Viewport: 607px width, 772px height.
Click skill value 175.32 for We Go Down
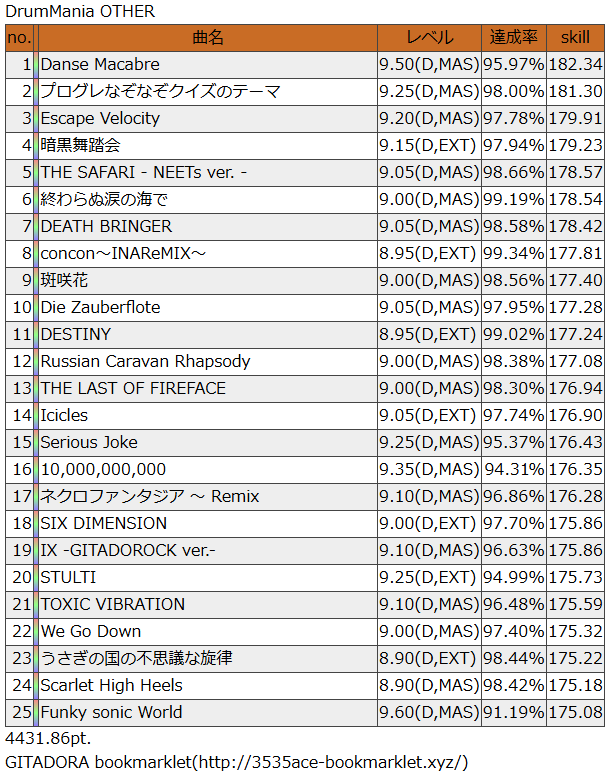575,632
